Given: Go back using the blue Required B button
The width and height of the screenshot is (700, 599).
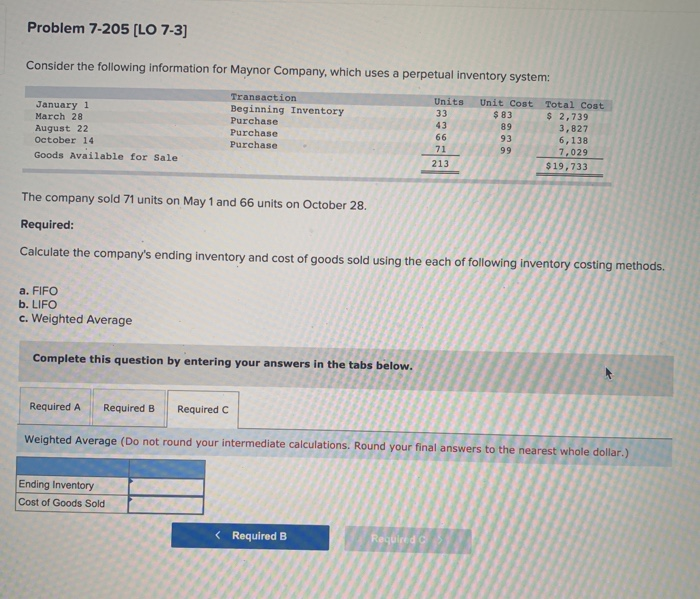Looking at the screenshot, I should [250, 537].
